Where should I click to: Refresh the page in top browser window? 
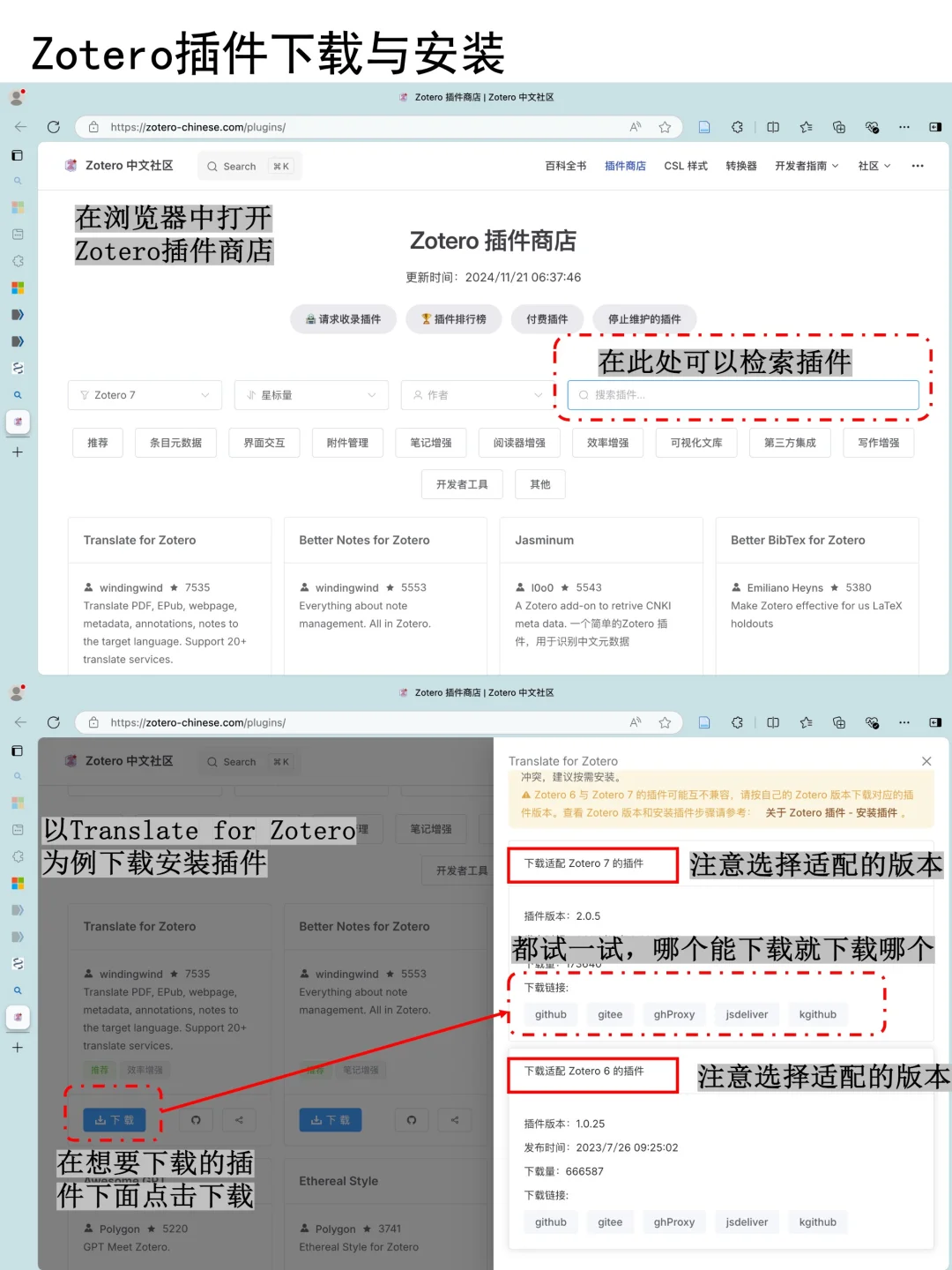click(53, 127)
